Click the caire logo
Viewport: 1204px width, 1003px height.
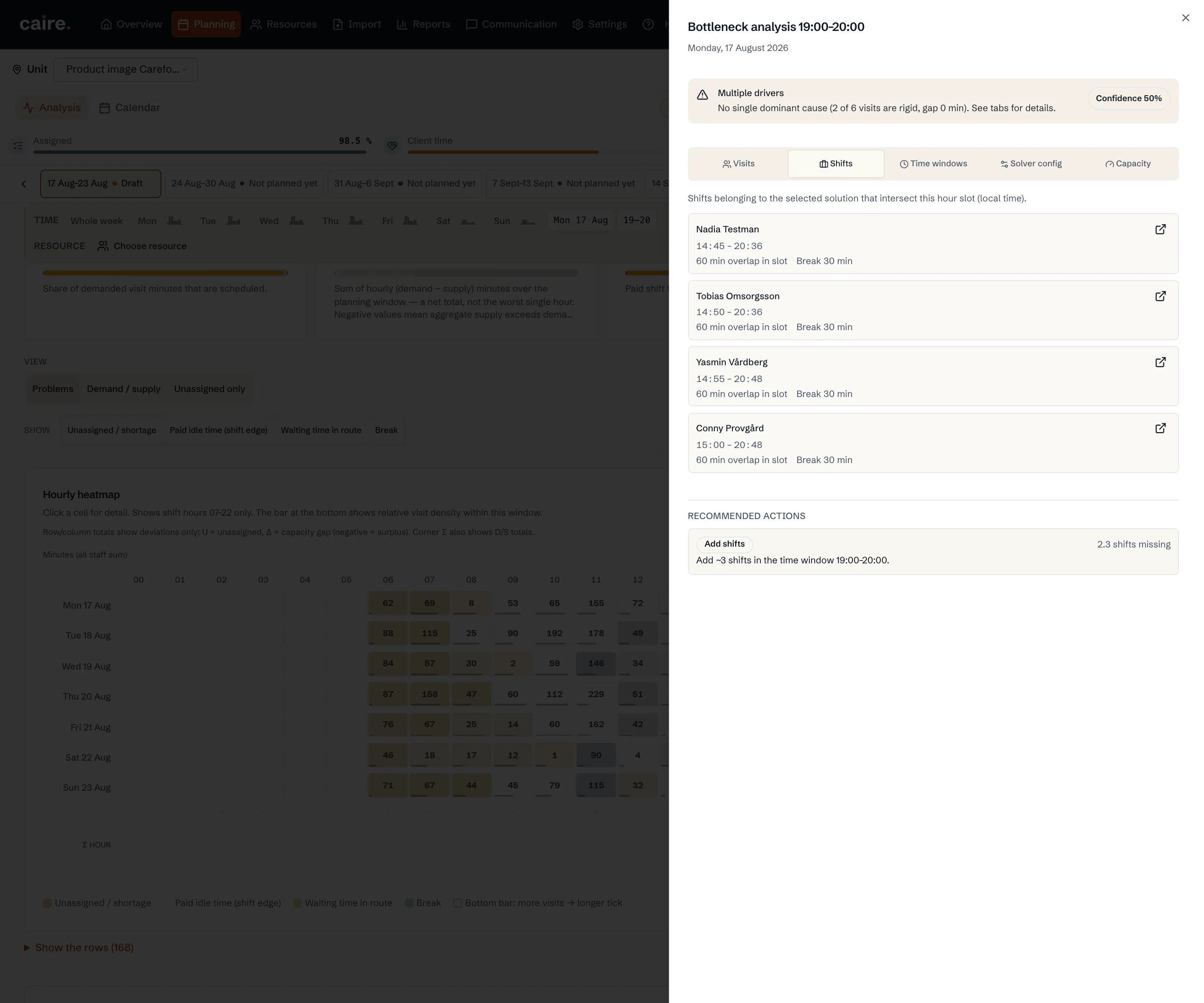[45, 24]
